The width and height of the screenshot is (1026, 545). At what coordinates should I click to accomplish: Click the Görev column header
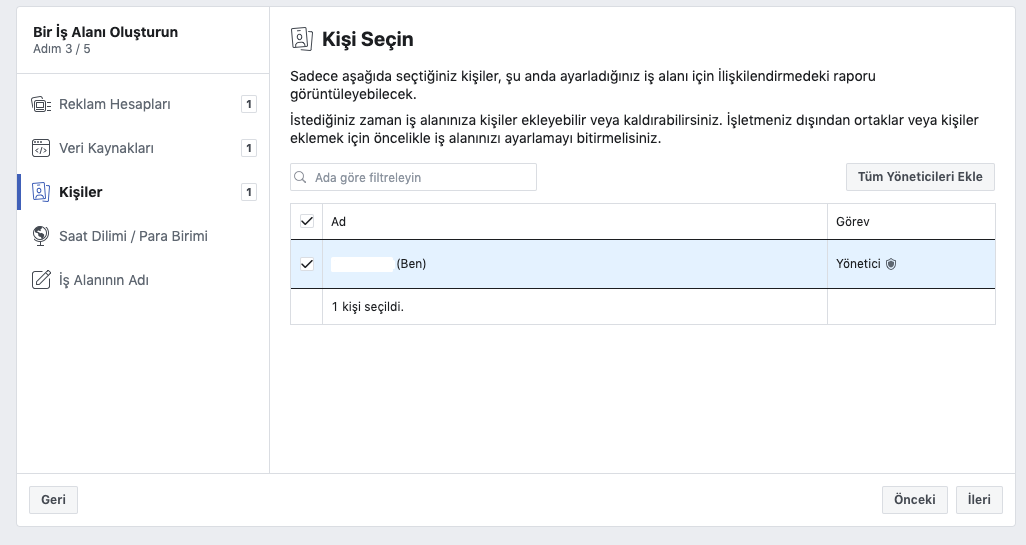coord(911,221)
